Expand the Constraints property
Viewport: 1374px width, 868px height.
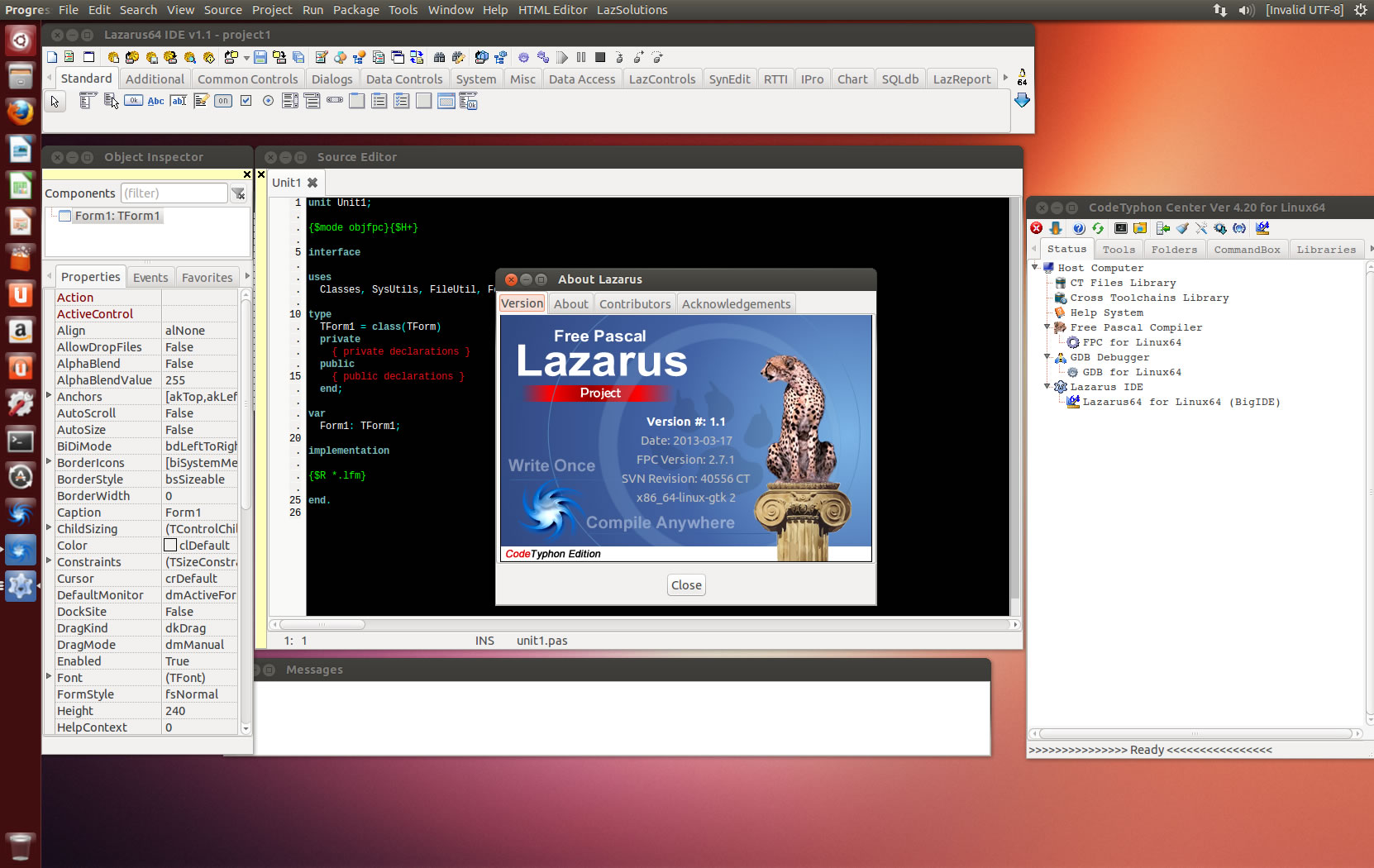49,560
